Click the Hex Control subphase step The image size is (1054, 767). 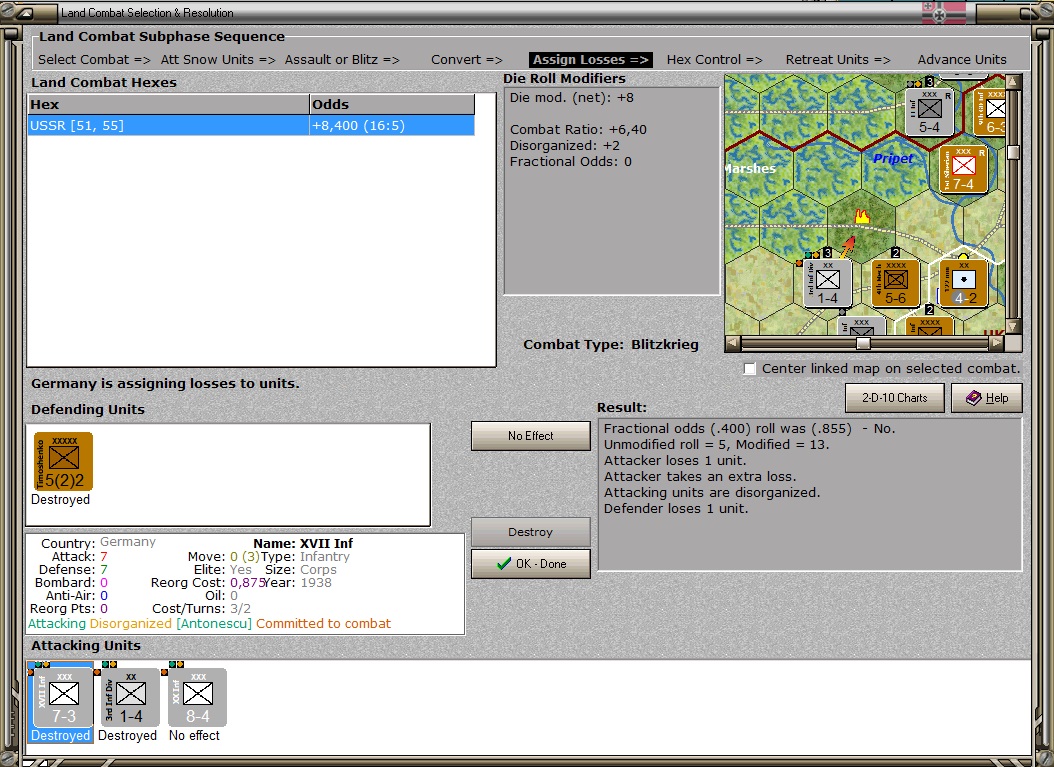coord(715,60)
